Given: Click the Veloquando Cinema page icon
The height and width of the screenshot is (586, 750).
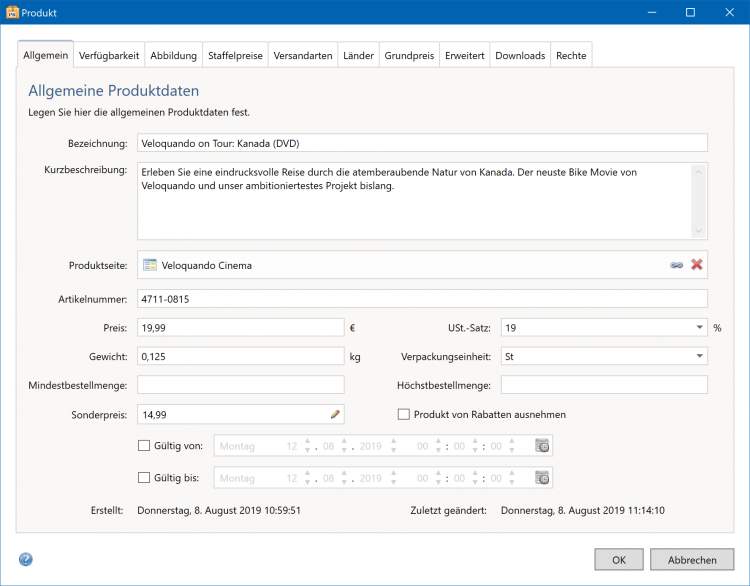Looking at the screenshot, I should point(150,265).
